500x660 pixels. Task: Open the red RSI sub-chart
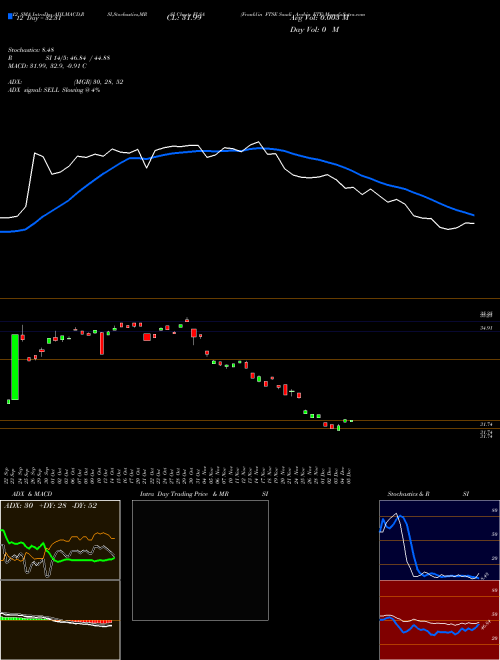pos(439,620)
